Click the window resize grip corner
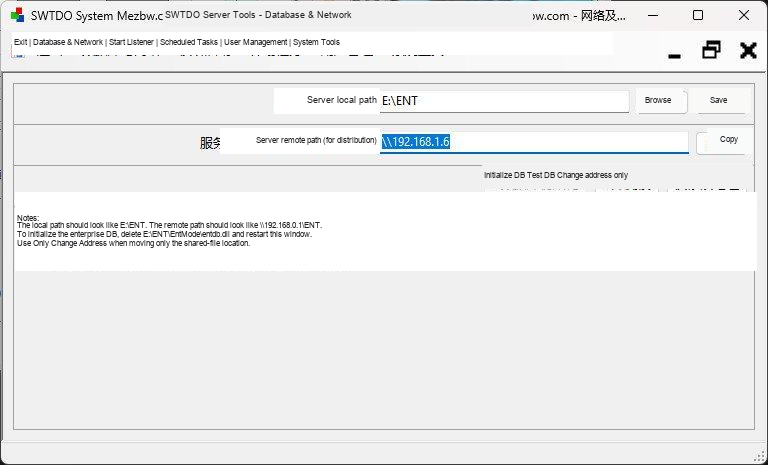 pyautogui.click(x=760, y=456)
